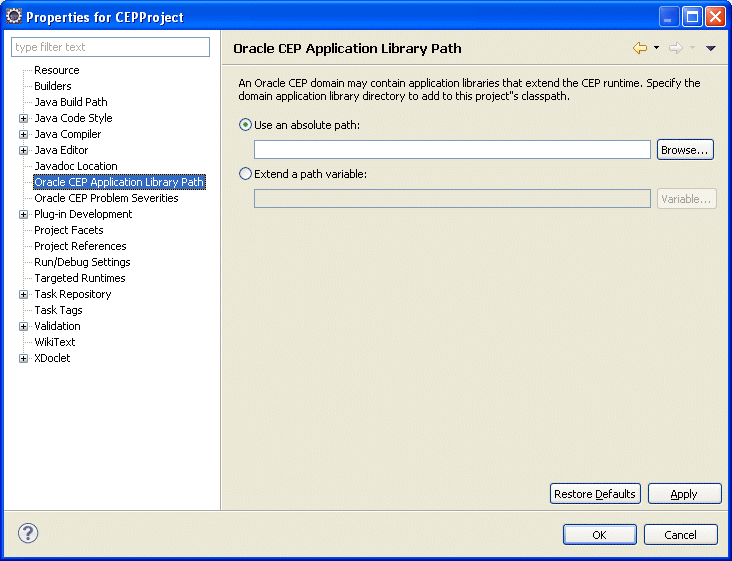Viewport: 732px width, 561px height.
Task: Click the type filter text box
Action: (x=110, y=47)
